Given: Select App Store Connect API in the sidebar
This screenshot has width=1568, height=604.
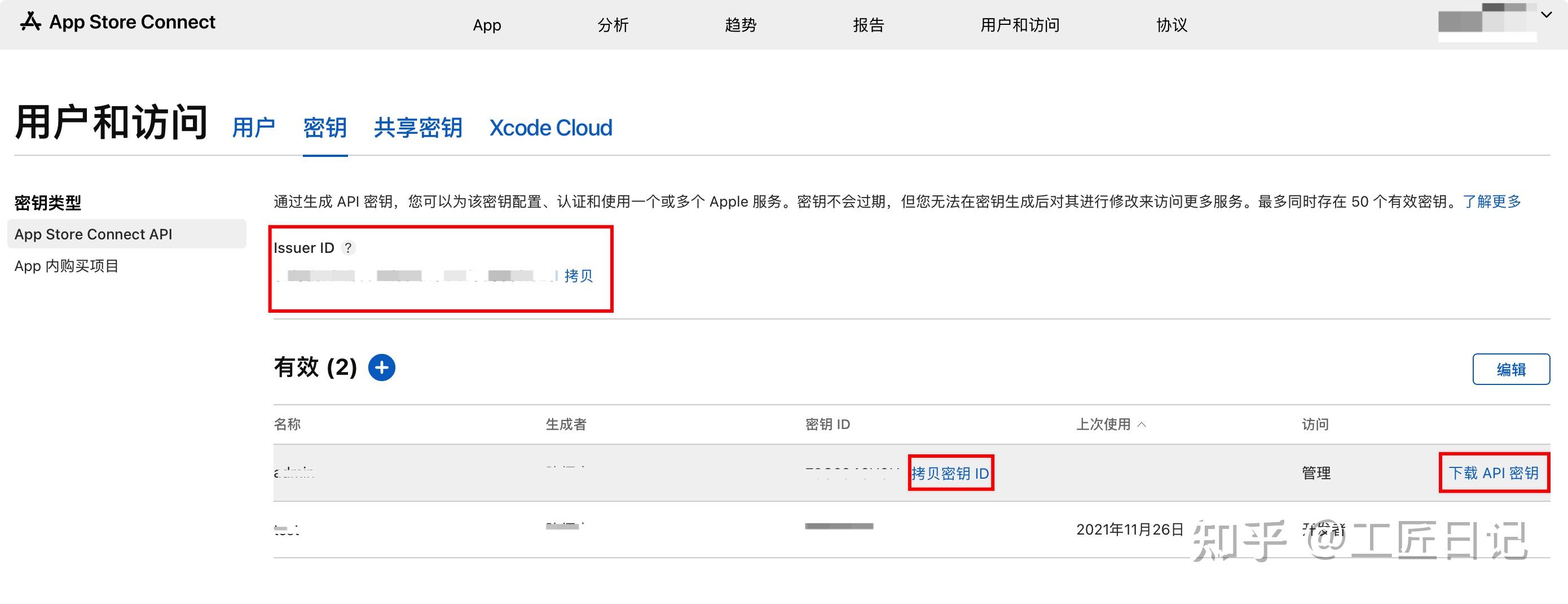Looking at the screenshot, I should 94,234.
